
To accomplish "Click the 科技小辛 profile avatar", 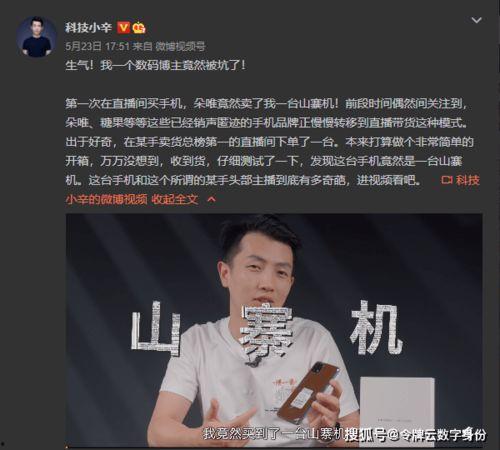I will [37, 37].
